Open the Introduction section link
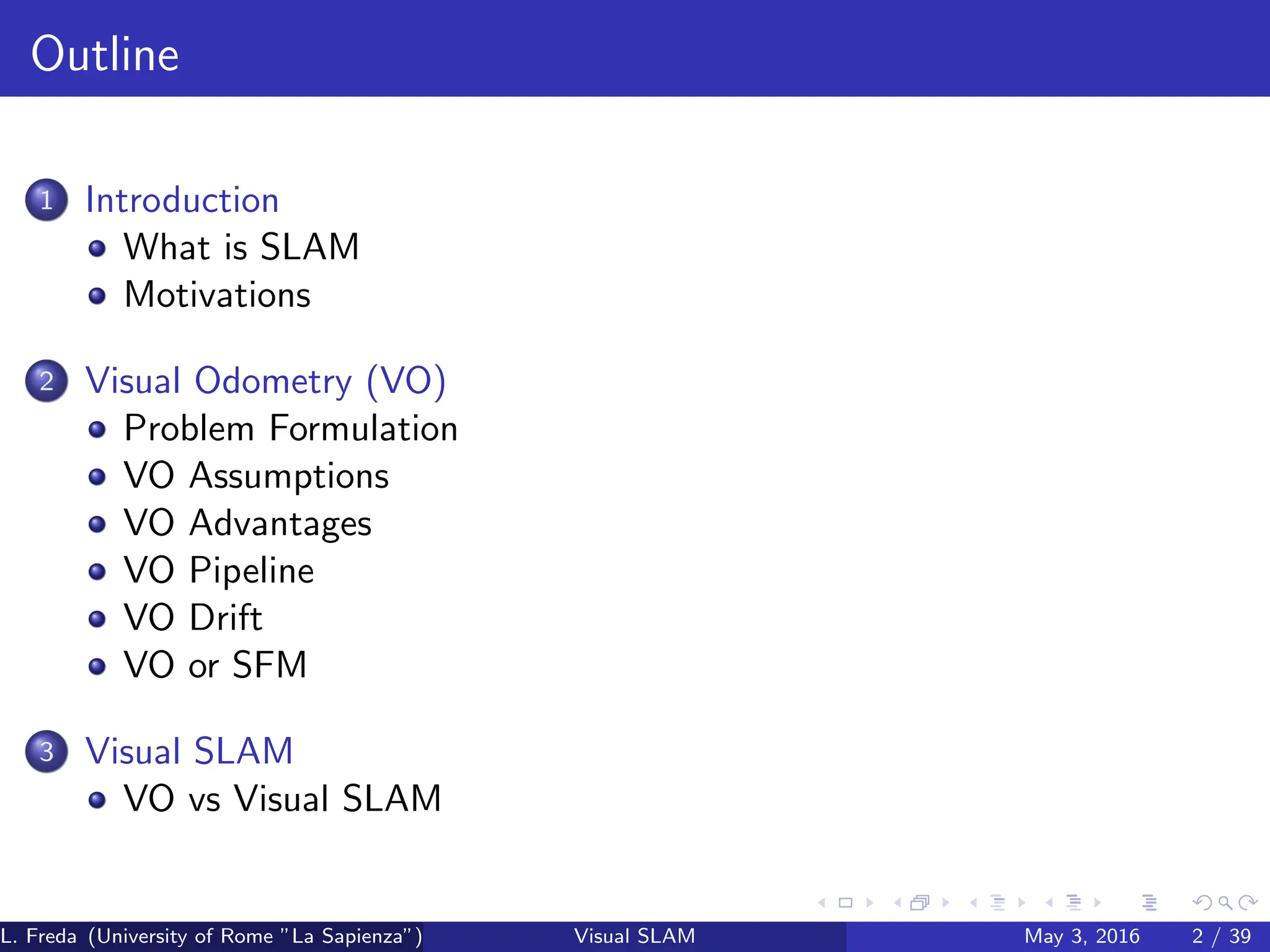Image resolution: width=1270 pixels, height=952 pixels. (182, 200)
